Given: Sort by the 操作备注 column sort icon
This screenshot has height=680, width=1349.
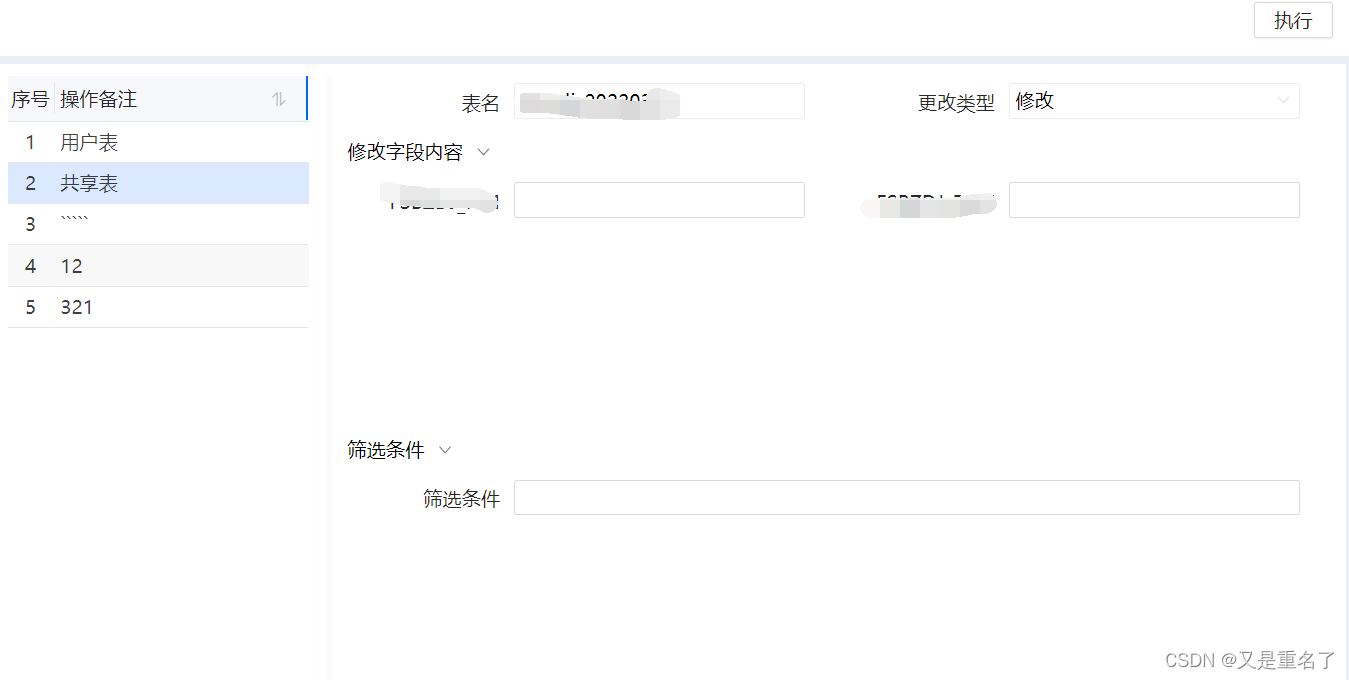Looking at the screenshot, I should (x=279, y=99).
